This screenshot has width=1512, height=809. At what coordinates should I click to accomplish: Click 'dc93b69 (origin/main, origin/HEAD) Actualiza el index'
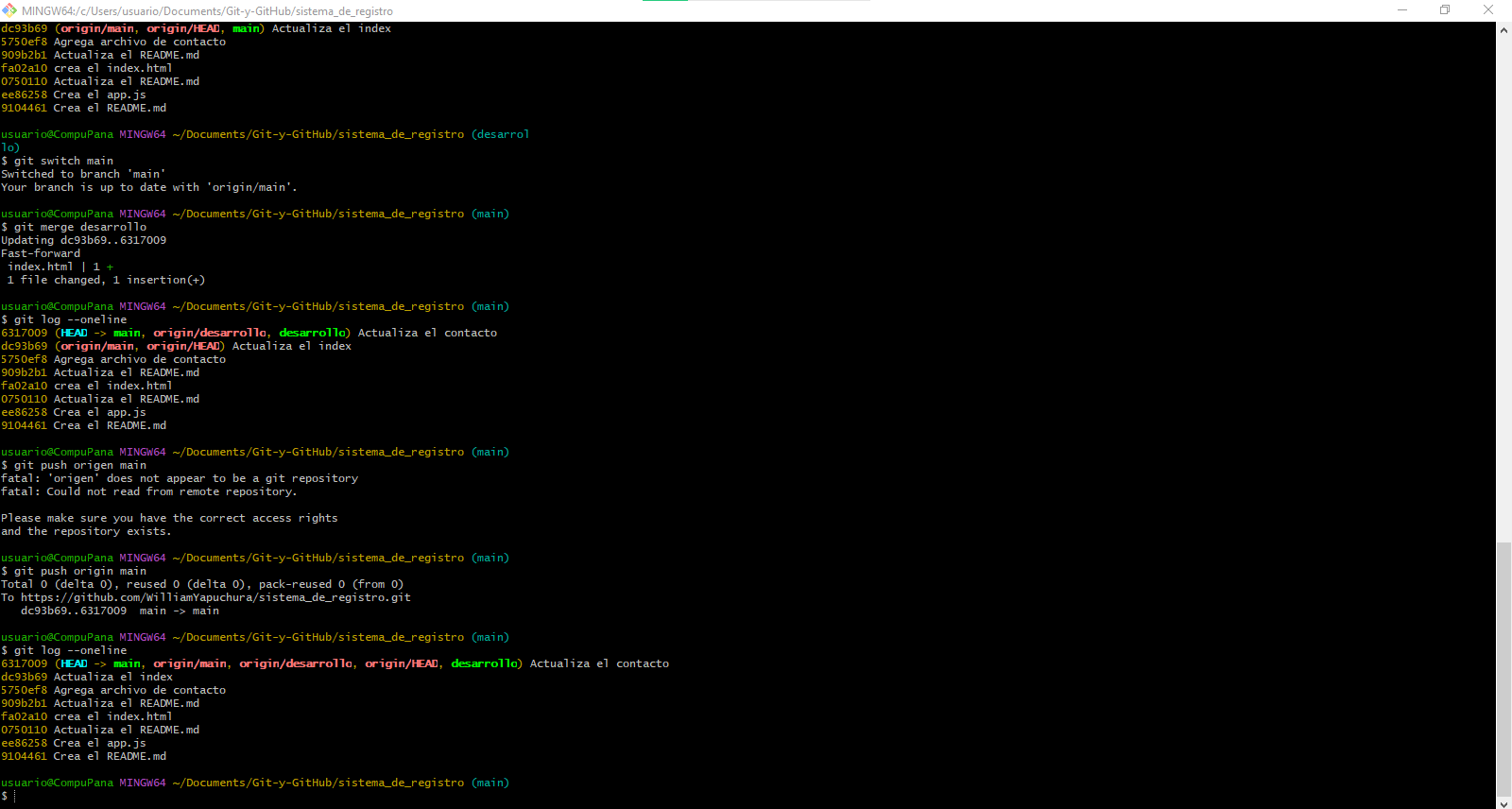(x=176, y=346)
